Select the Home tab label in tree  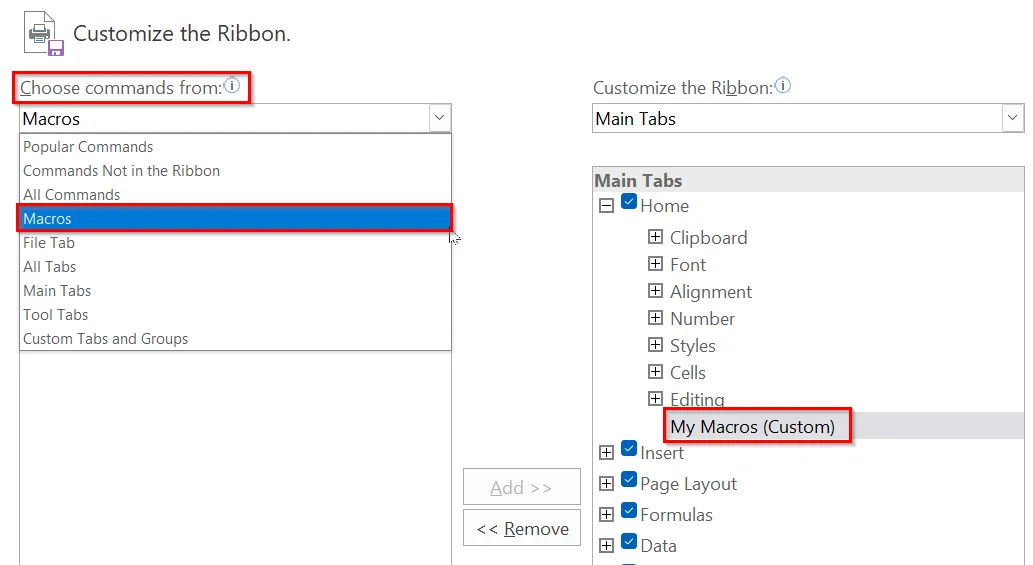[664, 206]
